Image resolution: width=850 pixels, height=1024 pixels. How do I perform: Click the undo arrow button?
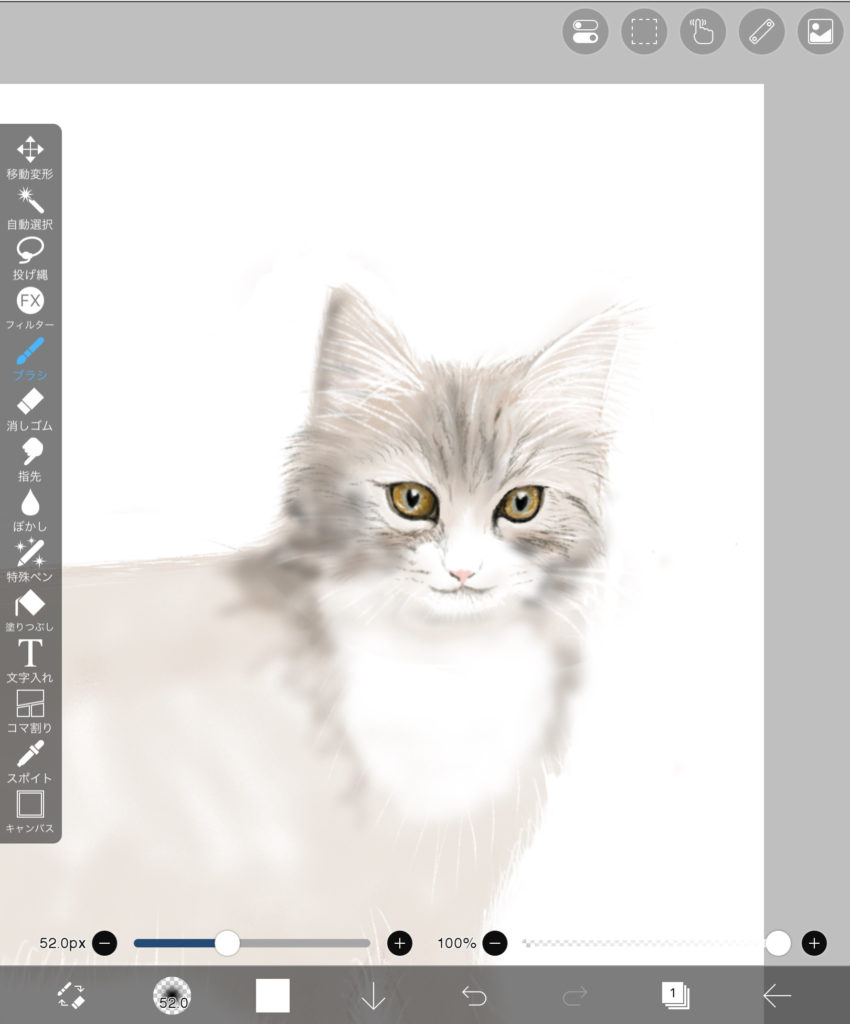474,995
